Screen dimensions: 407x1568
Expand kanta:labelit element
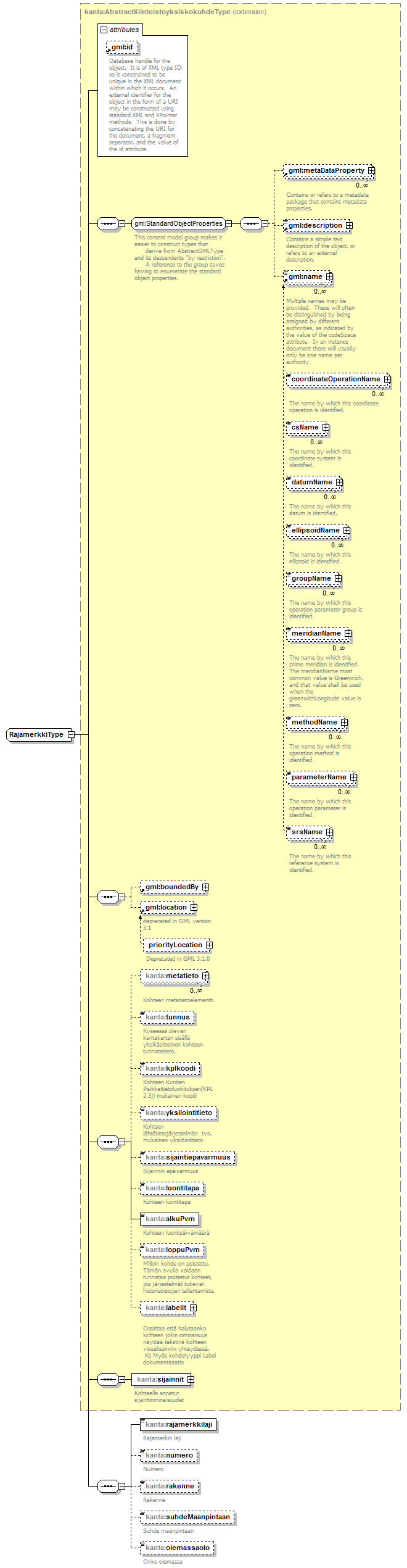click(x=193, y=1308)
